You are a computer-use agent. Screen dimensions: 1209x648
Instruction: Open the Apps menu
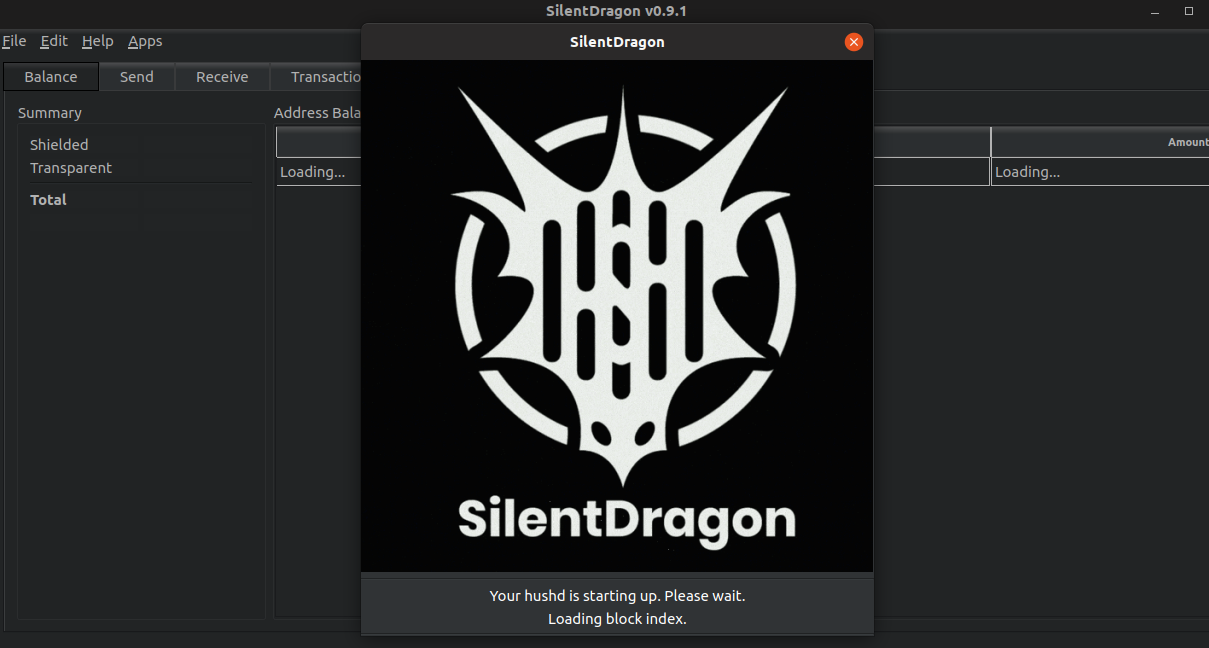(x=145, y=41)
